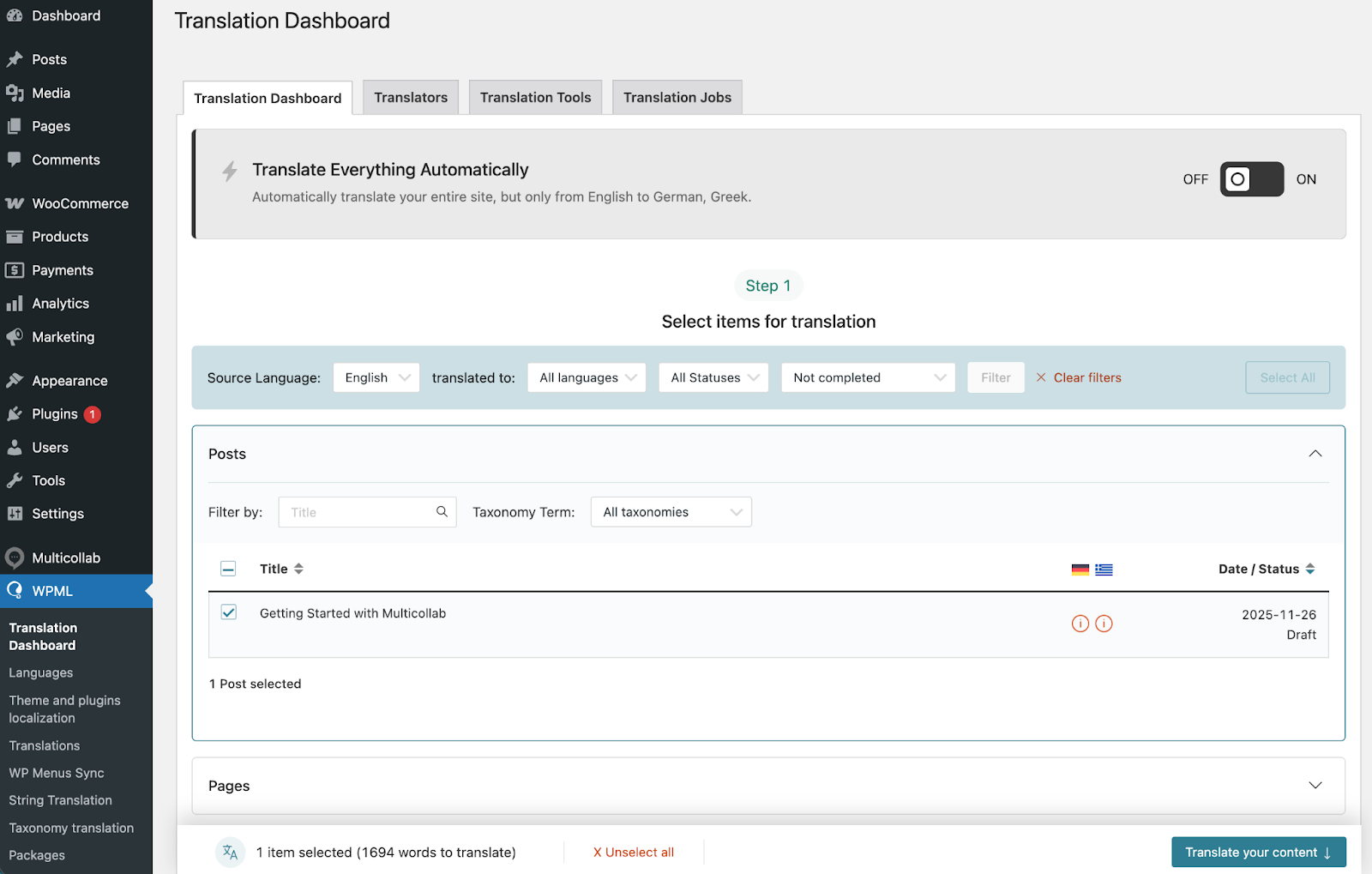Click the Products box icon
The image size is (1372, 874).
pos(15,237)
